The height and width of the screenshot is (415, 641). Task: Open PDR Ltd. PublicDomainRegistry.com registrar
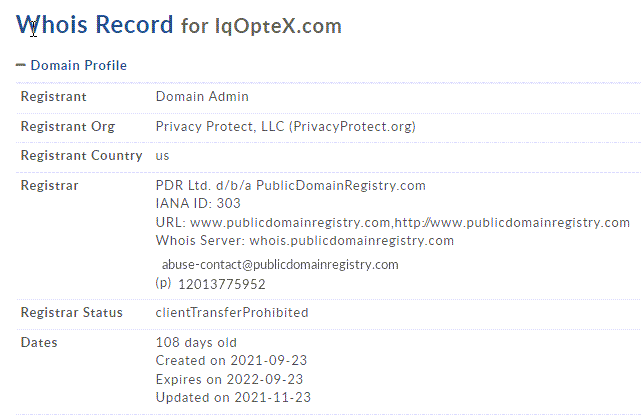pos(290,186)
